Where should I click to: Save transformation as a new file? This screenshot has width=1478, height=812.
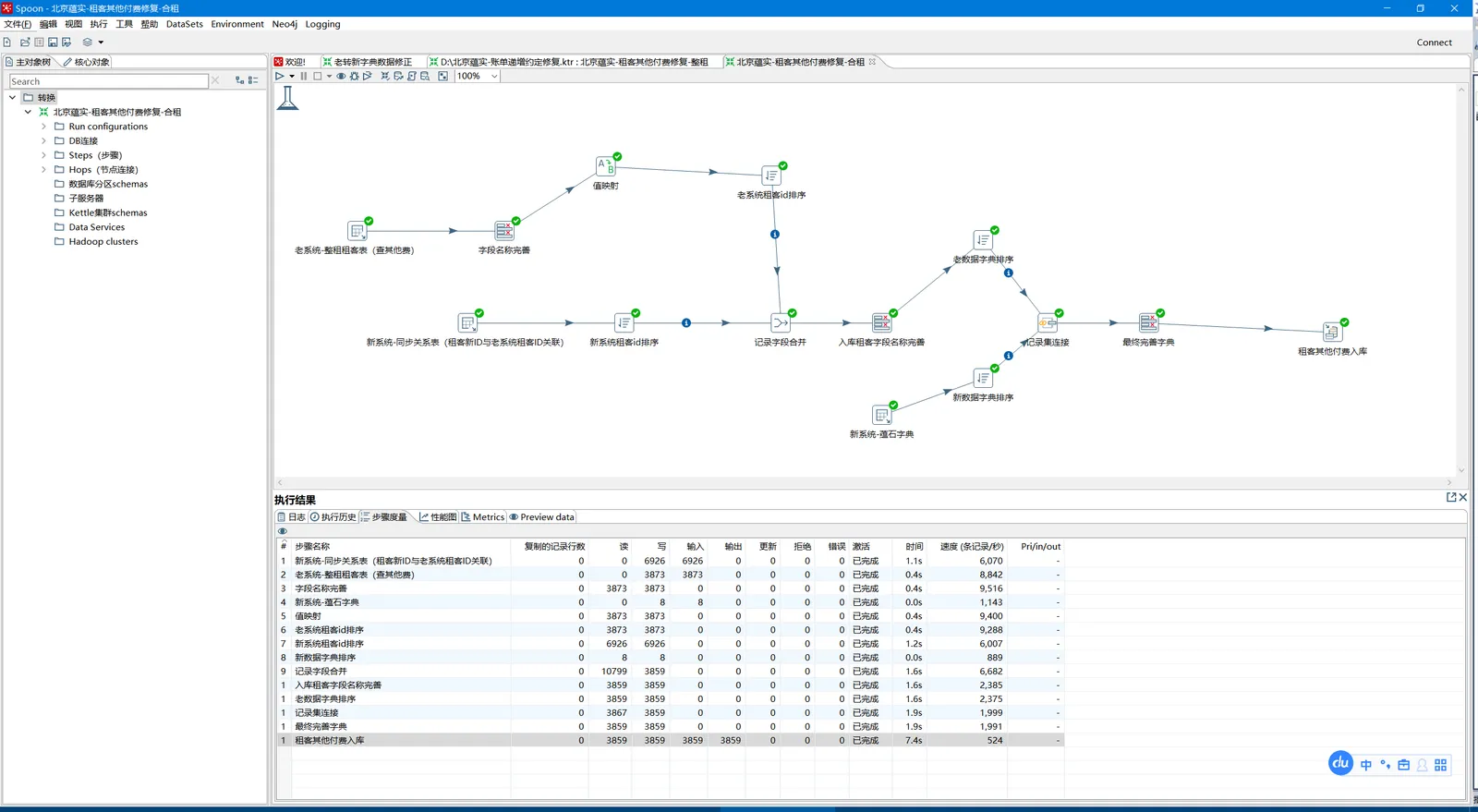(x=67, y=42)
